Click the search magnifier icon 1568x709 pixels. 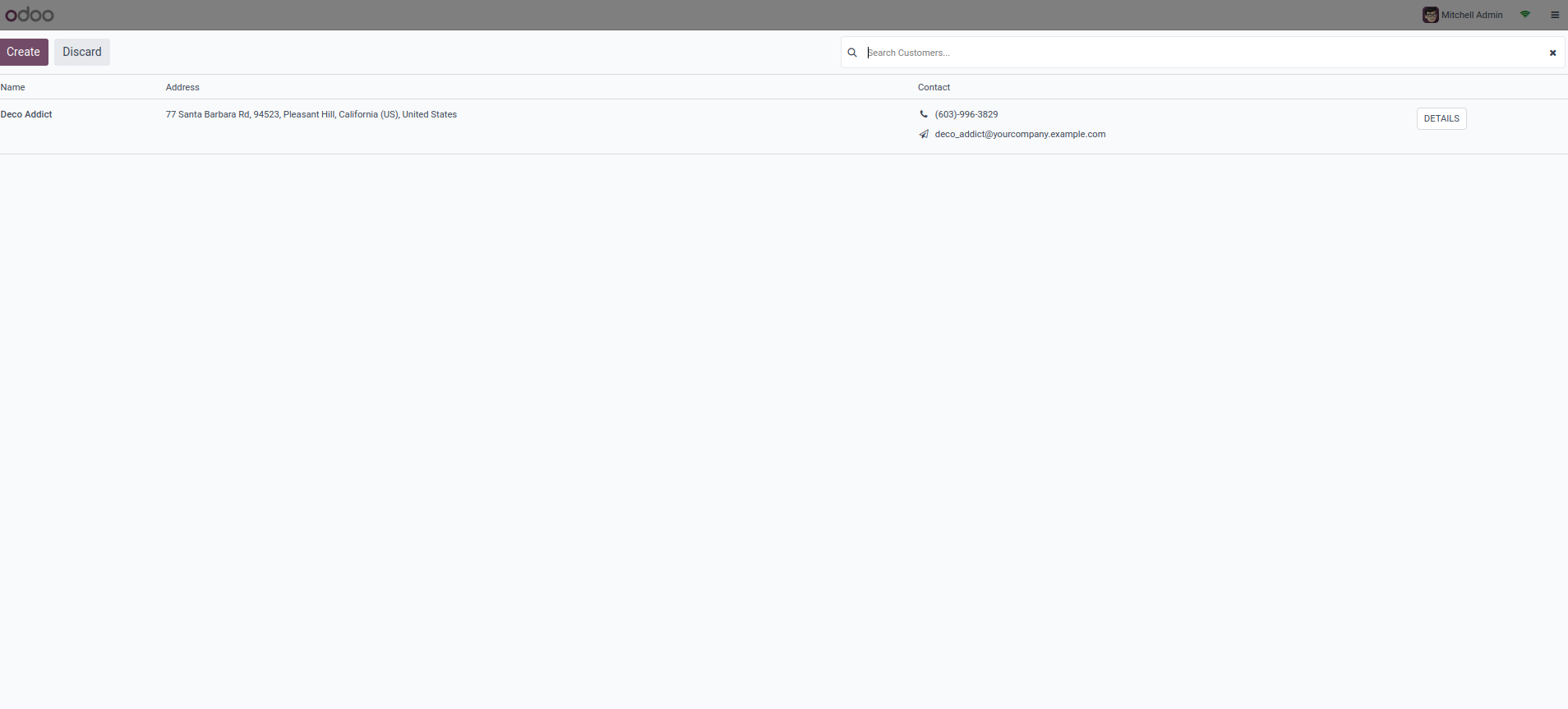pos(852,53)
